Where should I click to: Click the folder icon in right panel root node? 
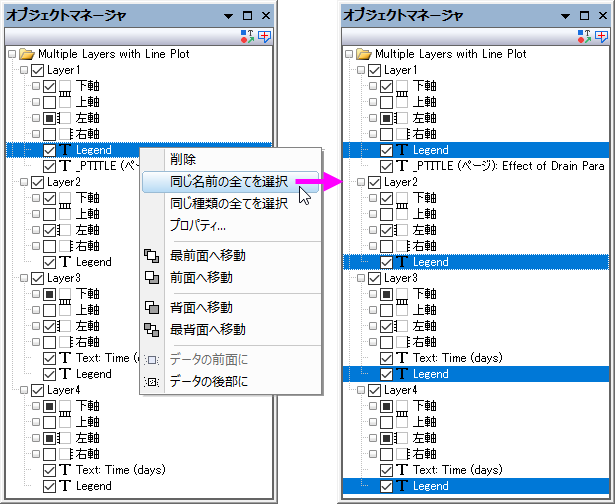(x=364, y=54)
